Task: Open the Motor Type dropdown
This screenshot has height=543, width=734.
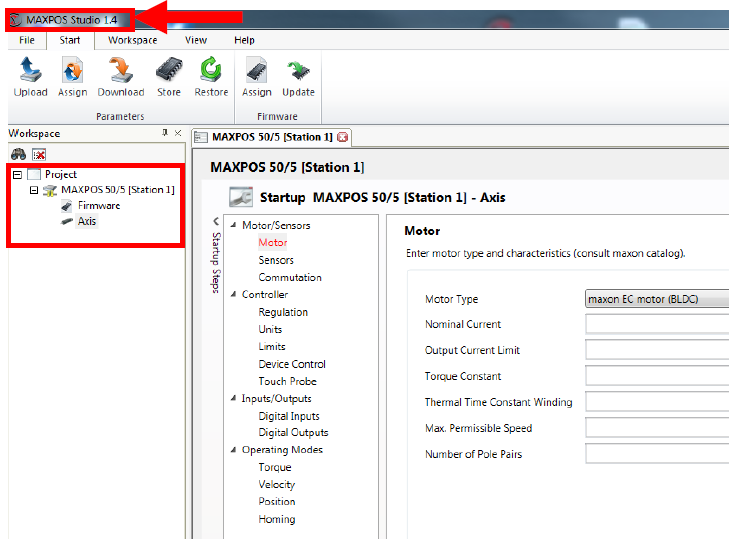Action: coord(657,299)
